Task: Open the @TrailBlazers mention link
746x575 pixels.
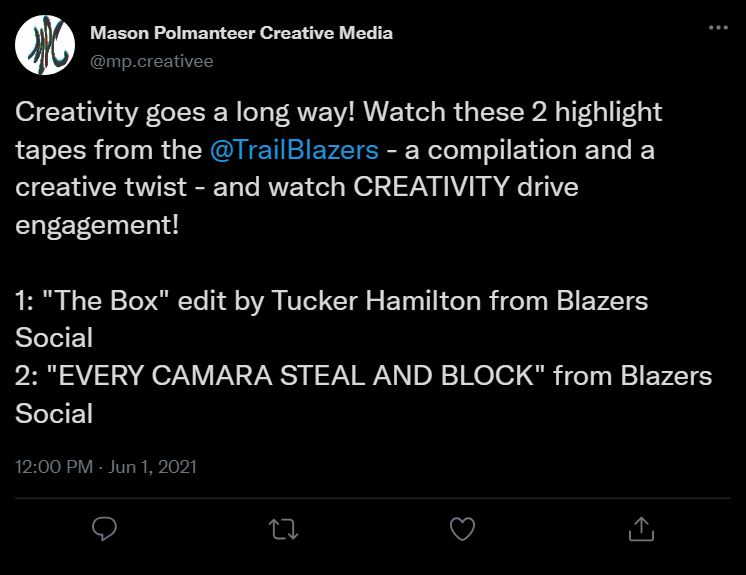Action: point(294,150)
